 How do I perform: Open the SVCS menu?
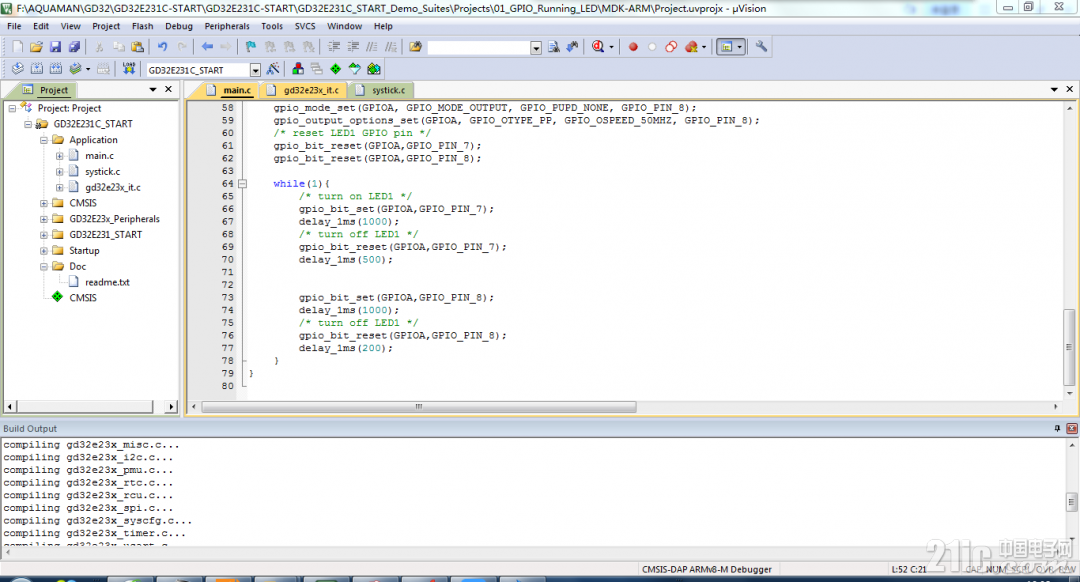point(305,26)
